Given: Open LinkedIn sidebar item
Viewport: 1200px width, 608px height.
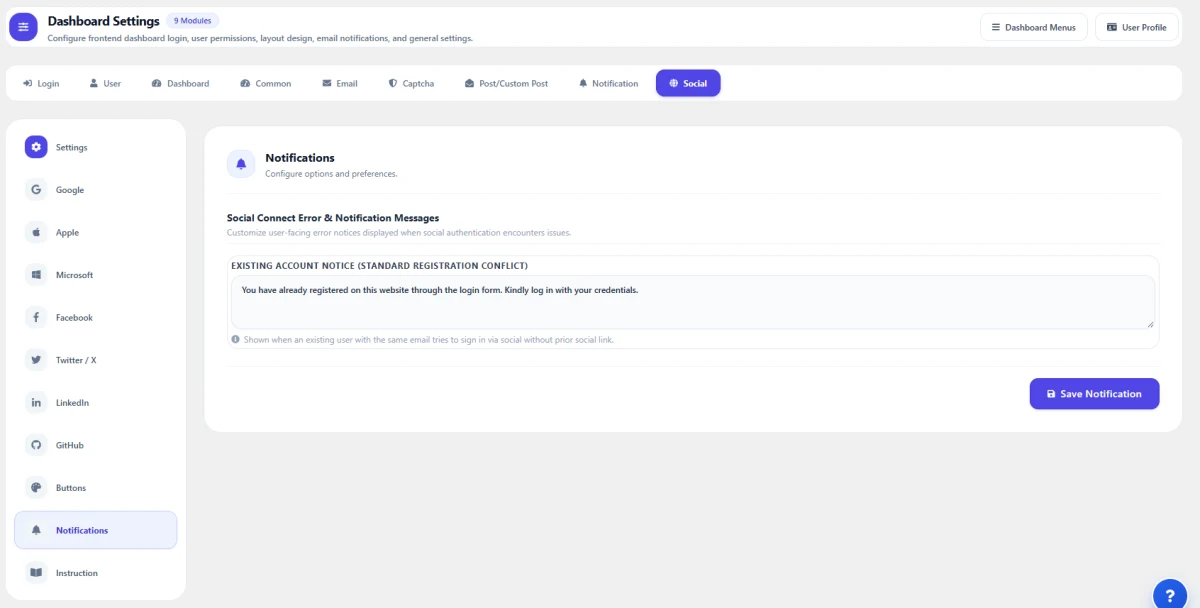Looking at the screenshot, I should [96, 402].
